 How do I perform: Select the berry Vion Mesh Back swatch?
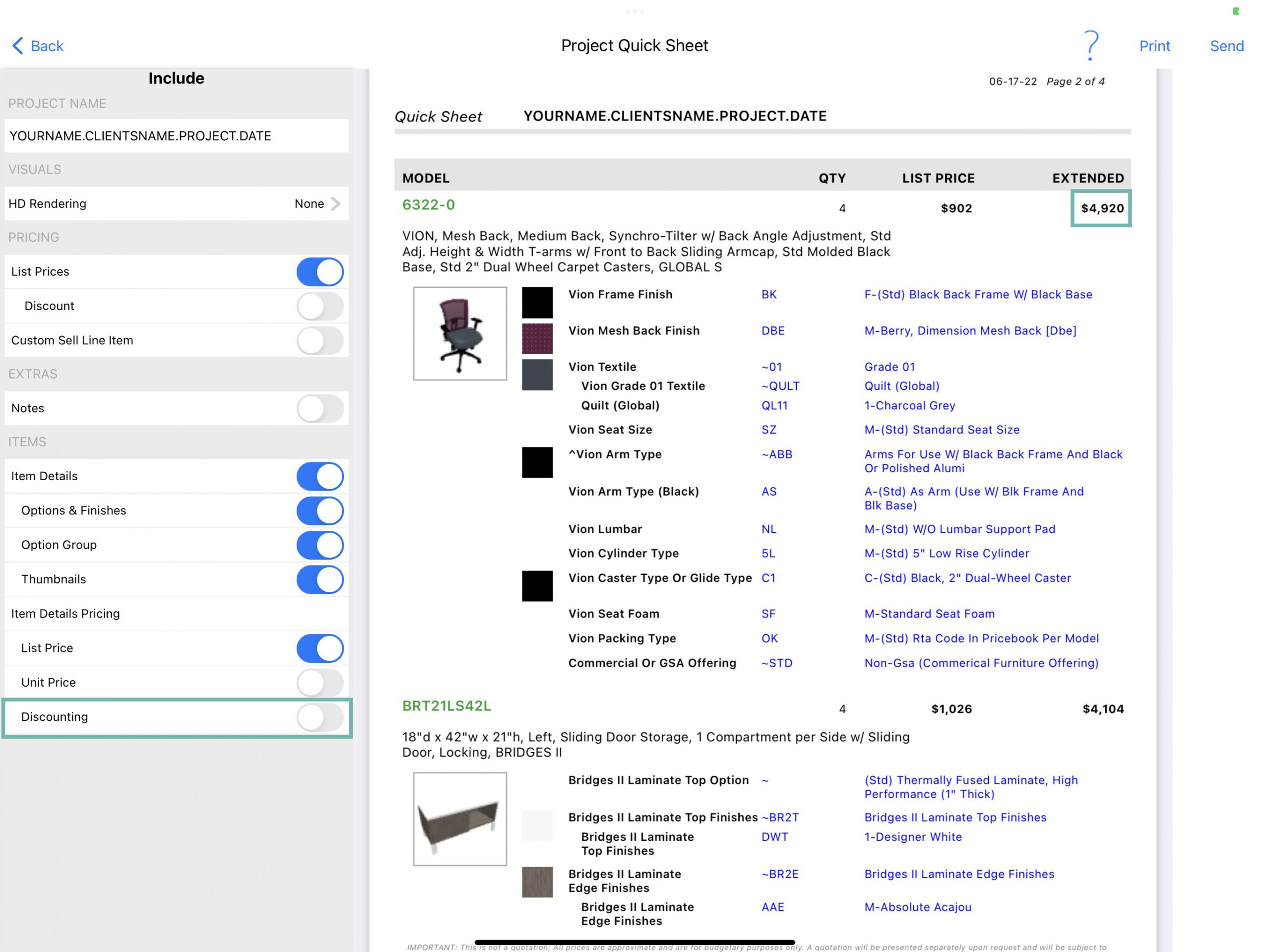[537, 339]
